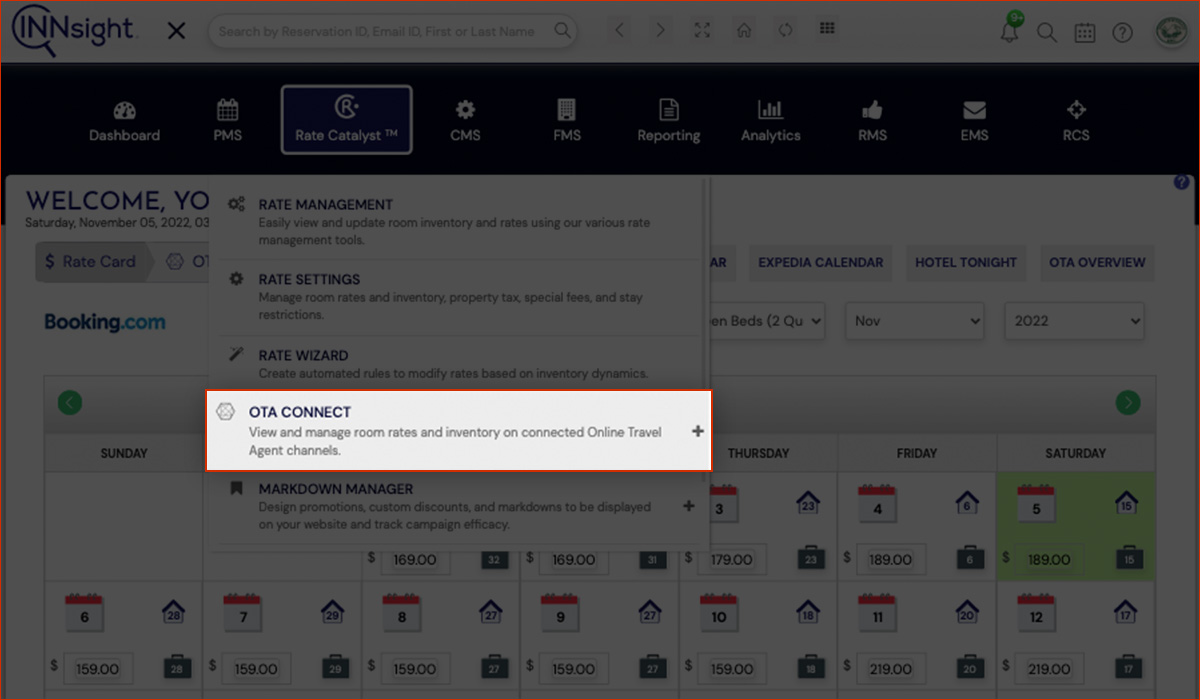Toggle the fullscreen expand icon
This screenshot has height=700, width=1200.
702,30
